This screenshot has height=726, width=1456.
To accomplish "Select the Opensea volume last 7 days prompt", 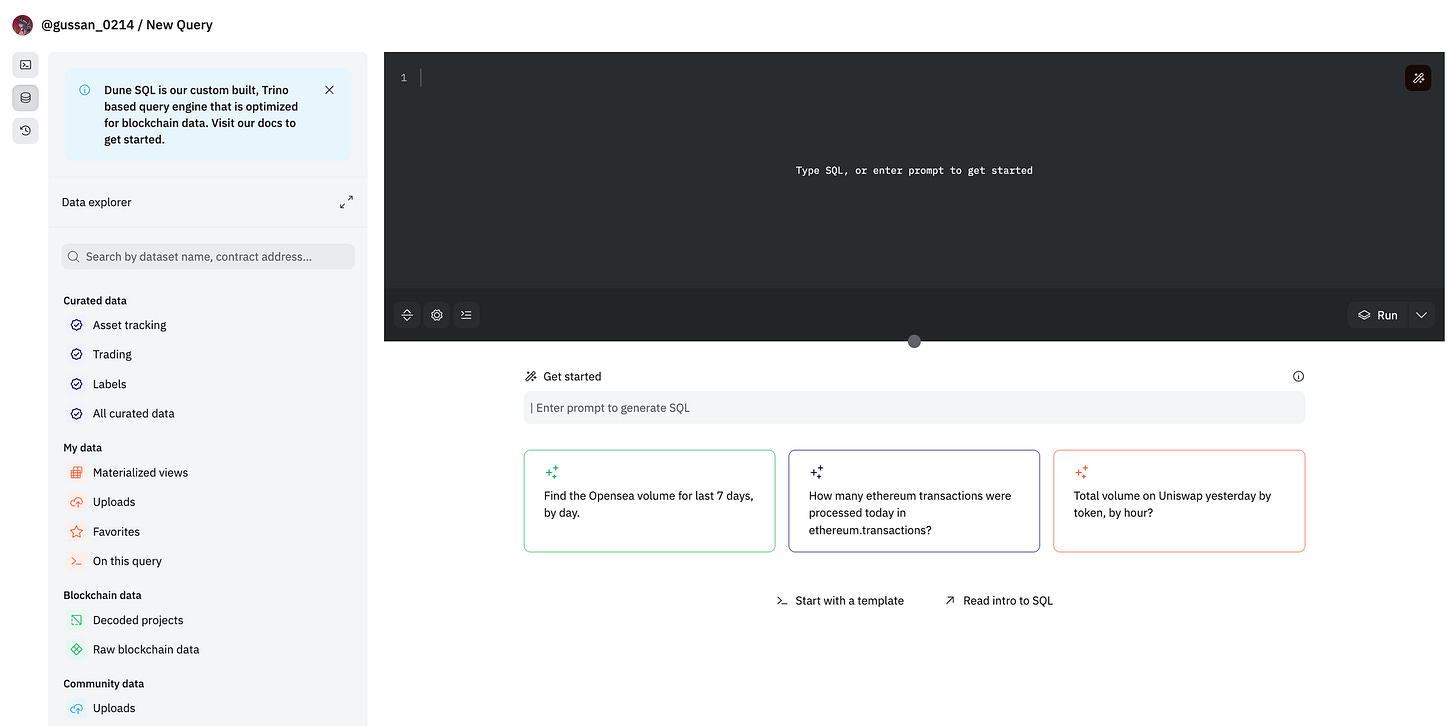I will click(650, 501).
